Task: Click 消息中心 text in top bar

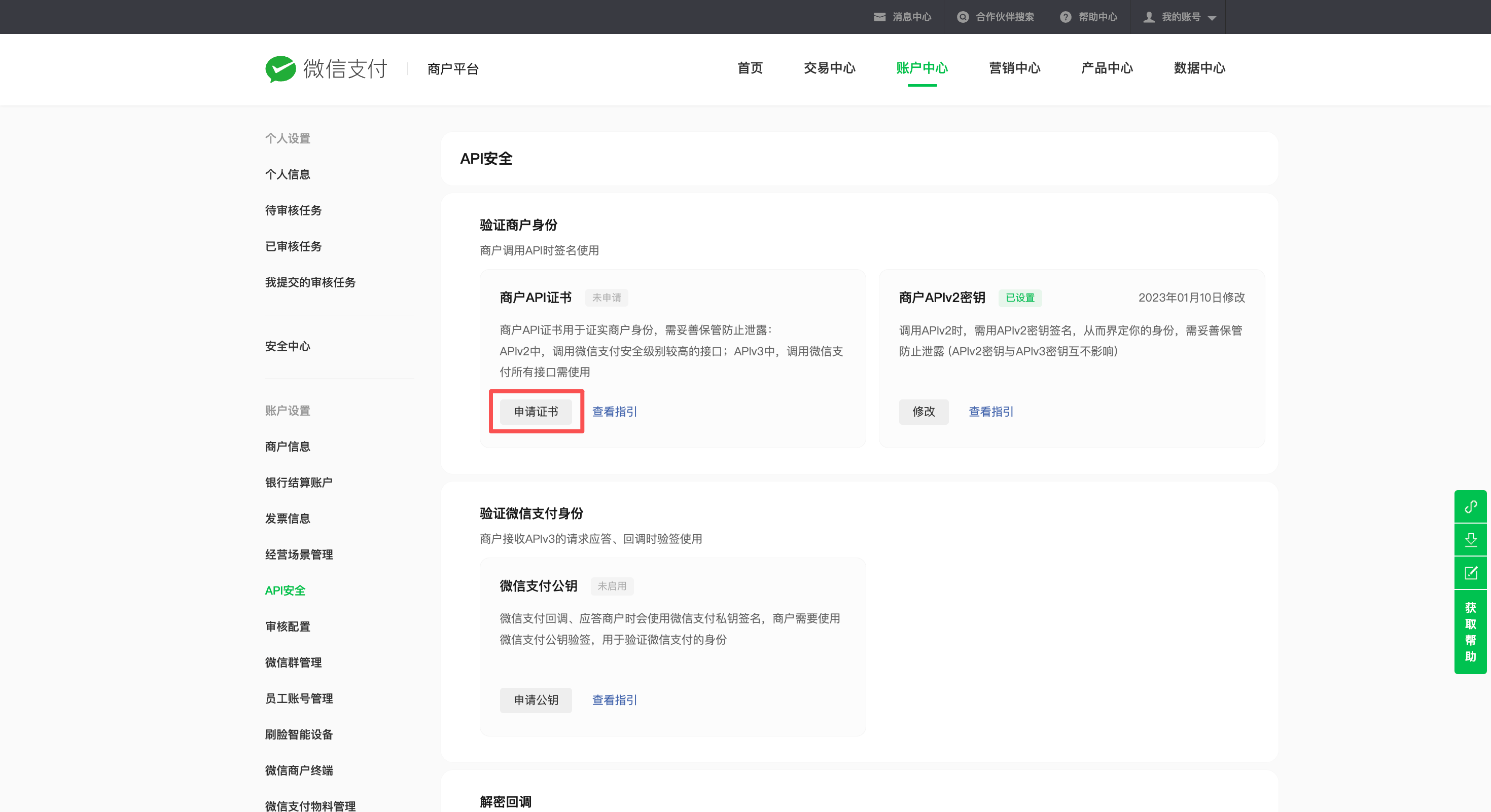Action: 912,17
